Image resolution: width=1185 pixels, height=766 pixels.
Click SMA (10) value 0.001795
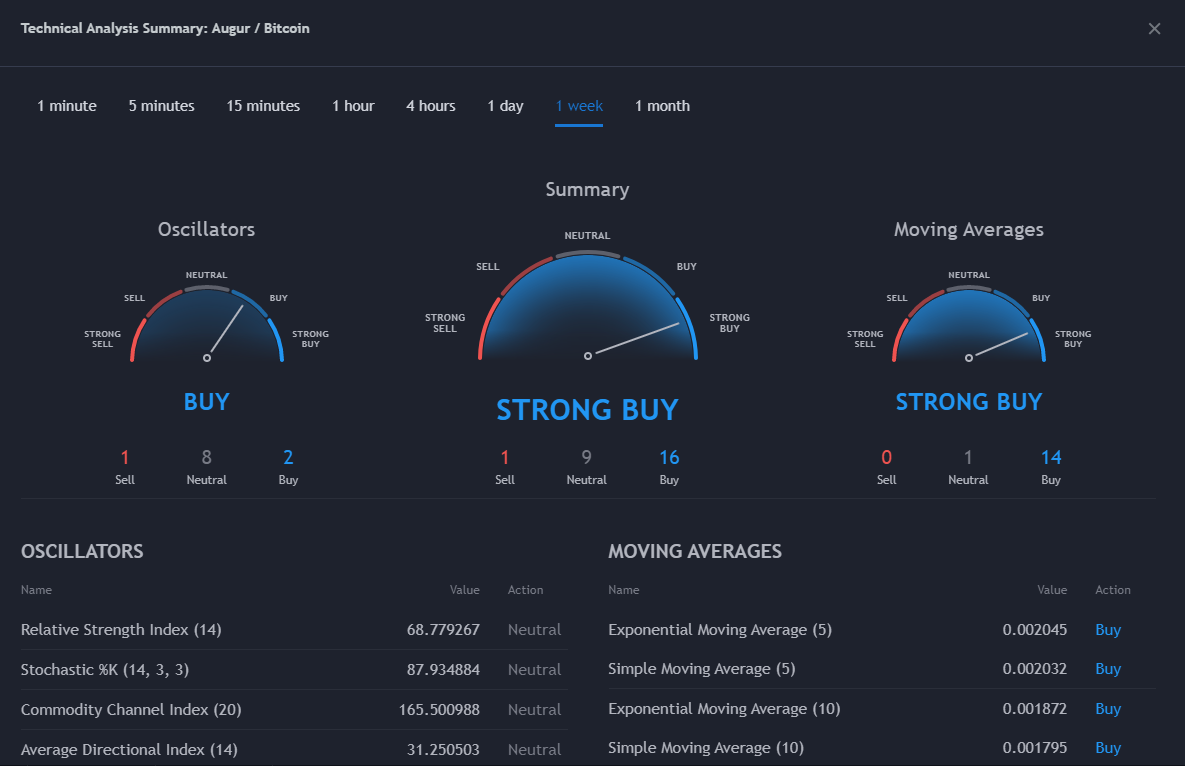[1035, 748]
